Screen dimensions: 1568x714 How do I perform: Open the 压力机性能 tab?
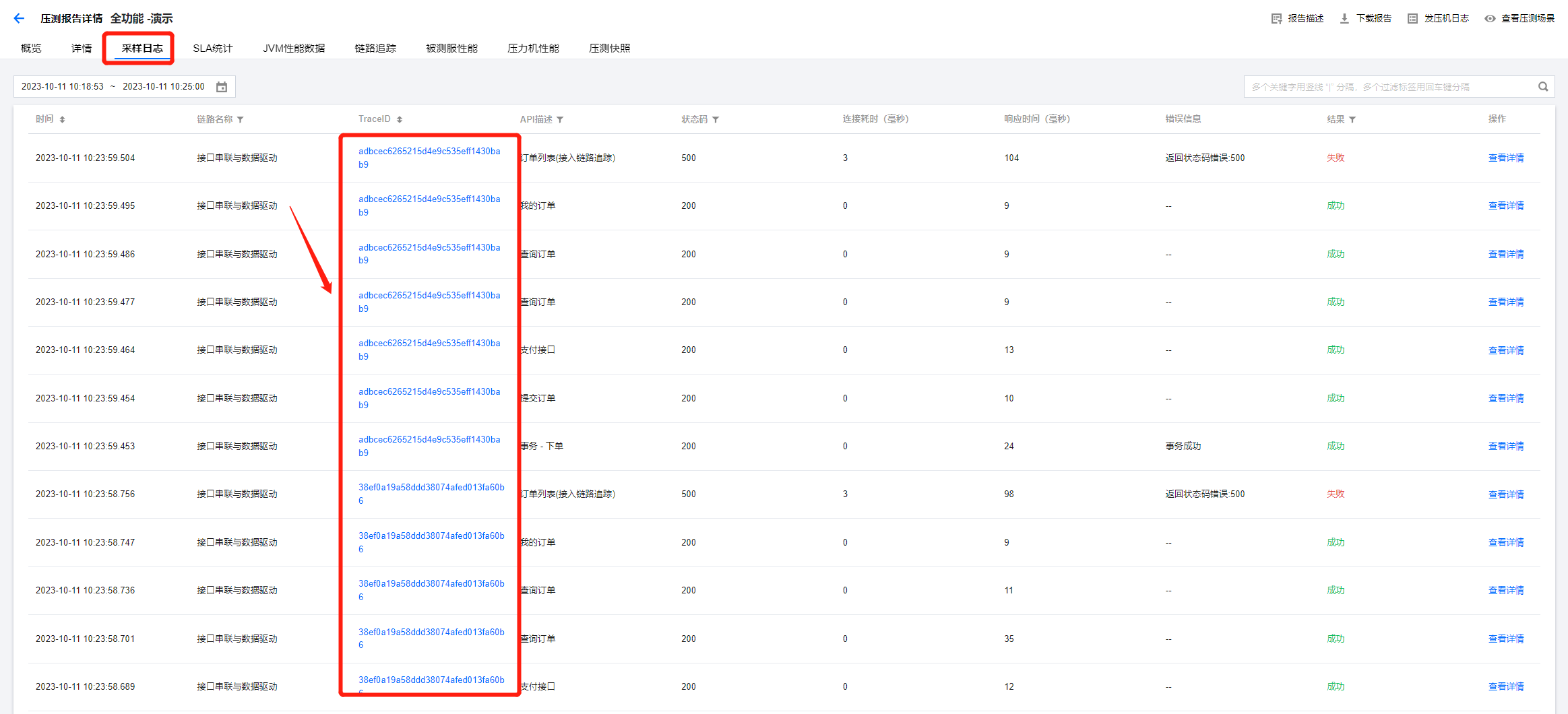pyautogui.click(x=533, y=48)
